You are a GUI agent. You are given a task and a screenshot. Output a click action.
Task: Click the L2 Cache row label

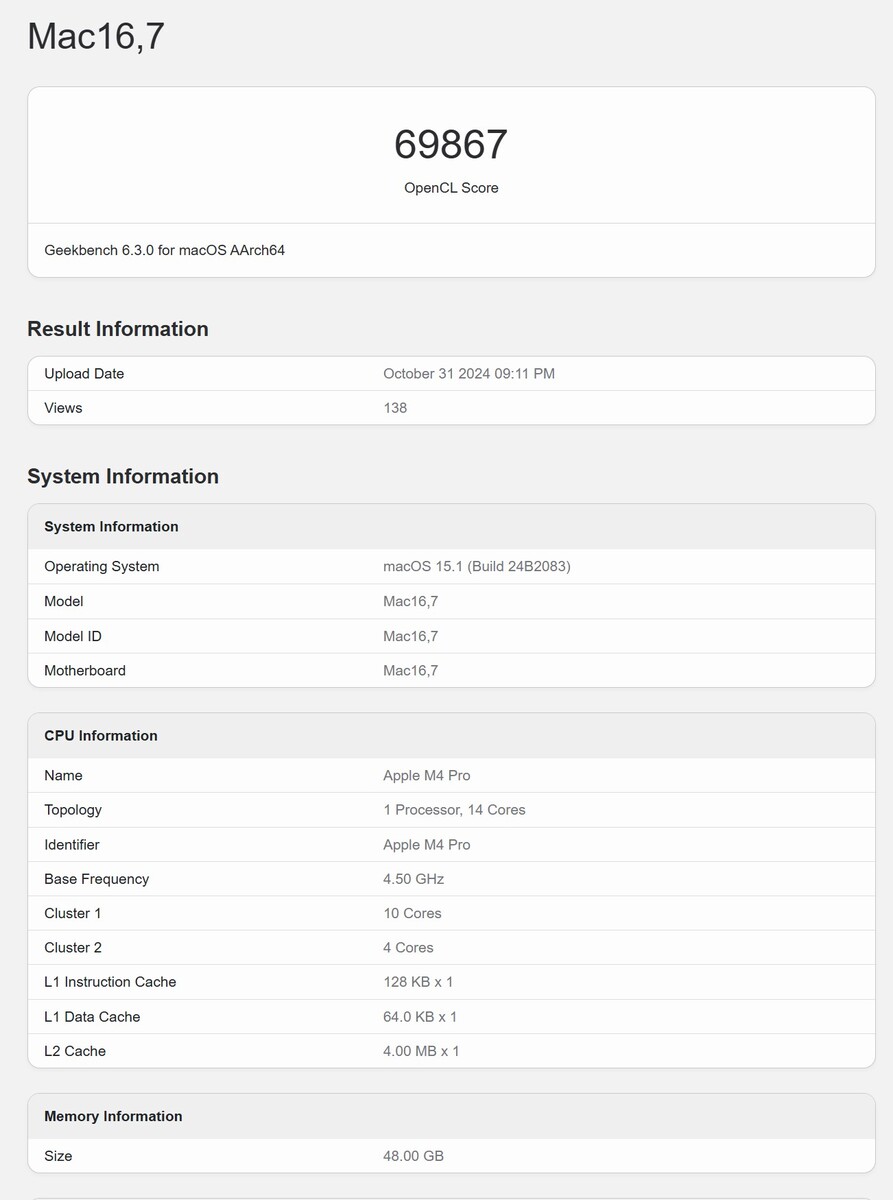click(75, 1051)
